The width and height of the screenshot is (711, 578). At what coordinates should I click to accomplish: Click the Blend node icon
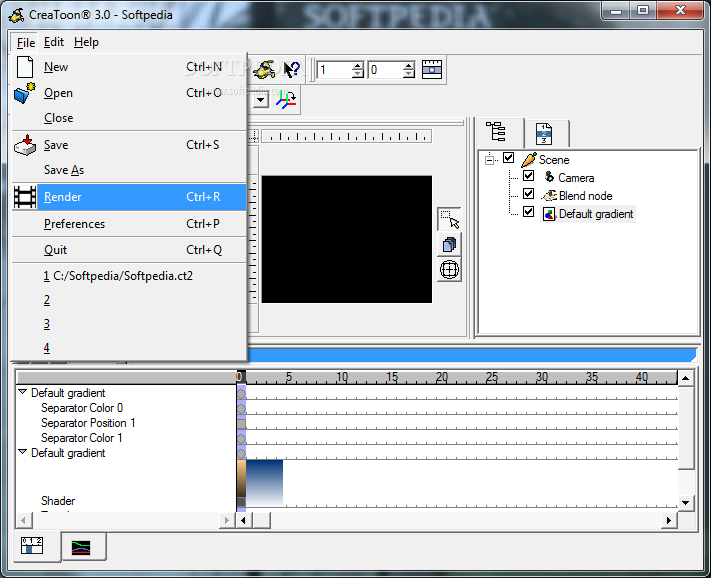[549, 195]
